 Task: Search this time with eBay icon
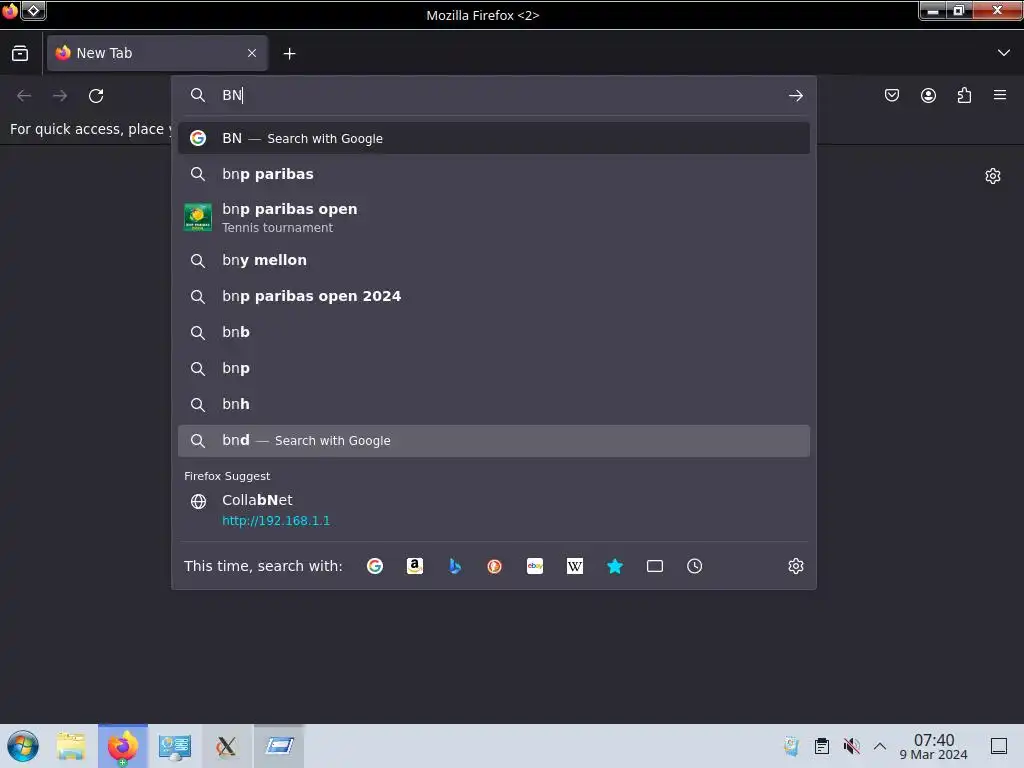[535, 566]
